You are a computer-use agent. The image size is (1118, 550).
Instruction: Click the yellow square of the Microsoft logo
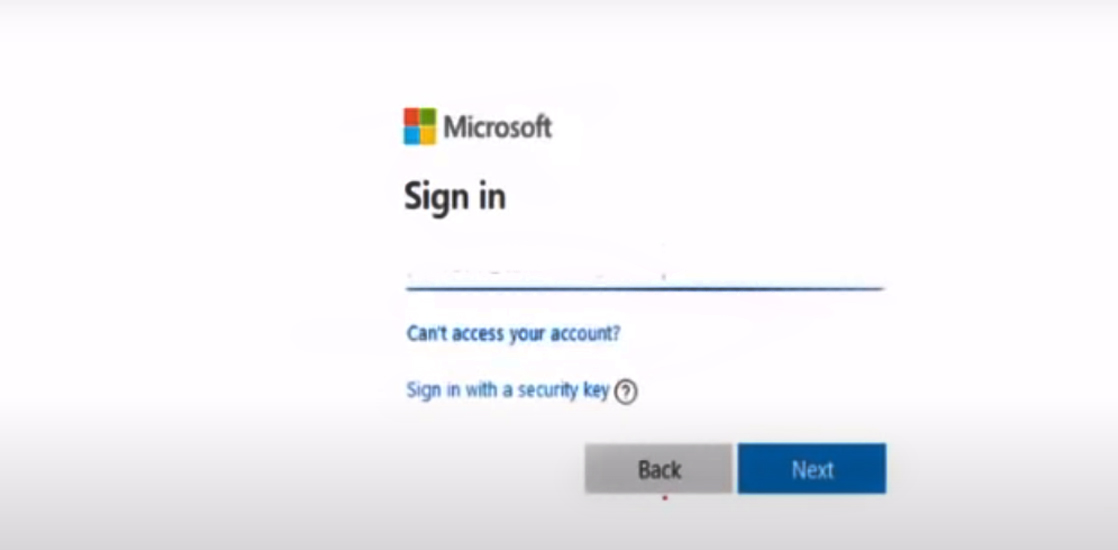[x=429, y=136]
